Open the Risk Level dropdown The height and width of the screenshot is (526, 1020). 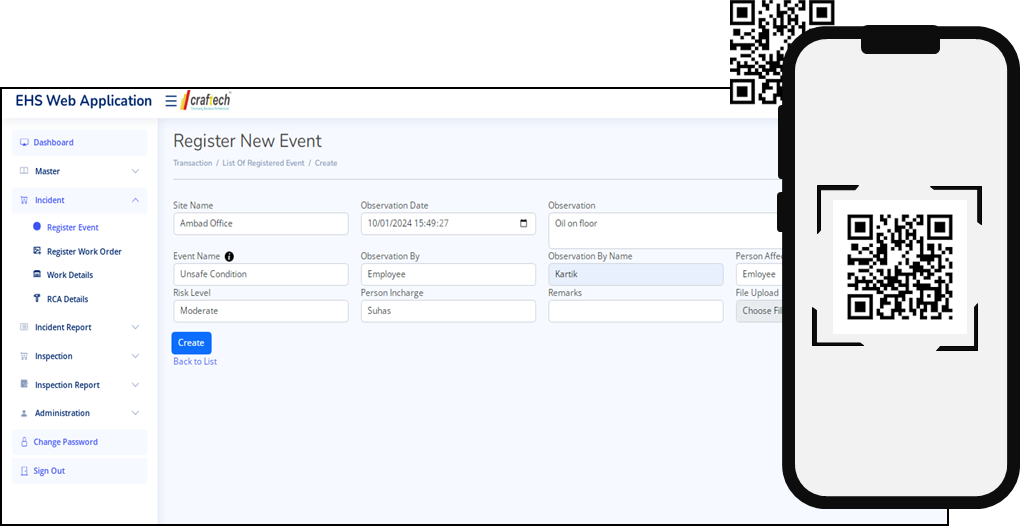(261, 311)
